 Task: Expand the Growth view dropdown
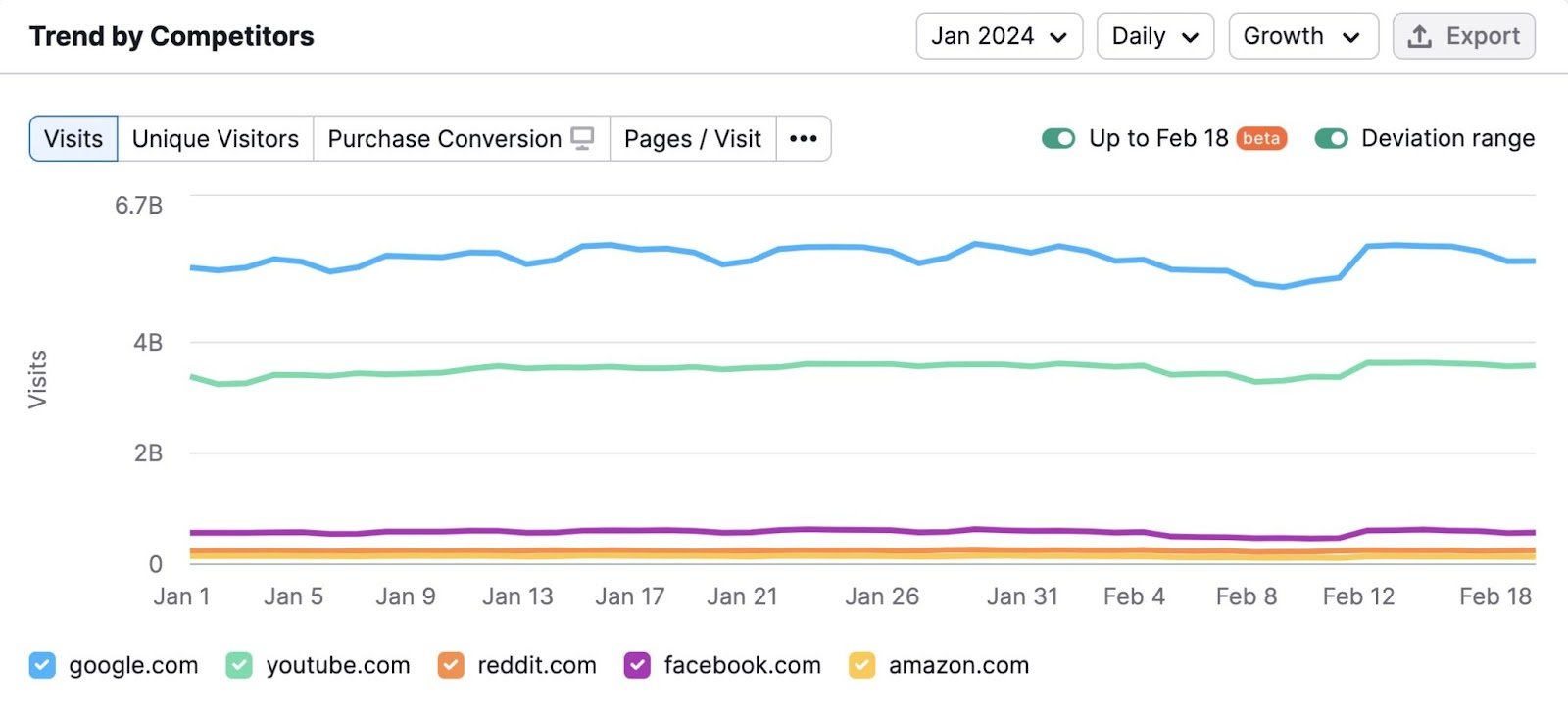tap(1303, 35)
